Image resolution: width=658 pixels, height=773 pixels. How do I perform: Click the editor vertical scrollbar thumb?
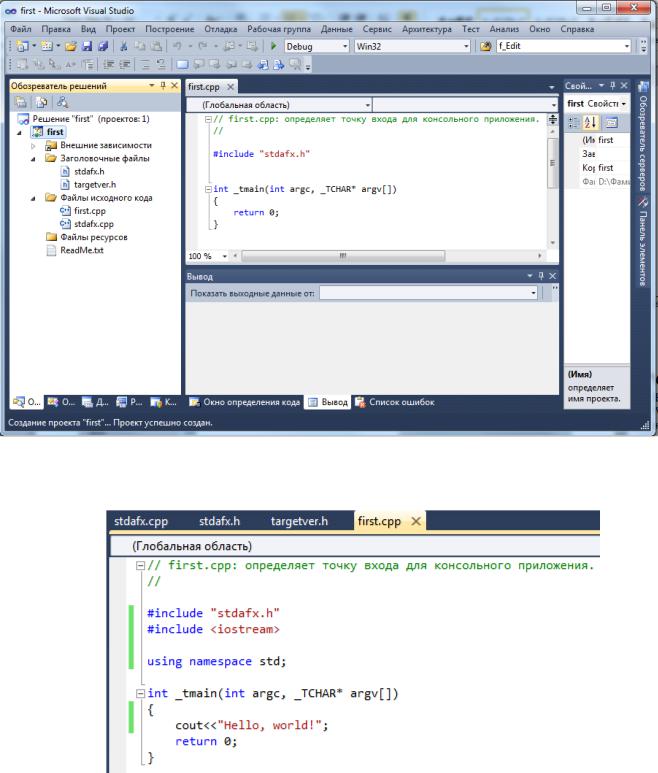click(x=553, y=163)
